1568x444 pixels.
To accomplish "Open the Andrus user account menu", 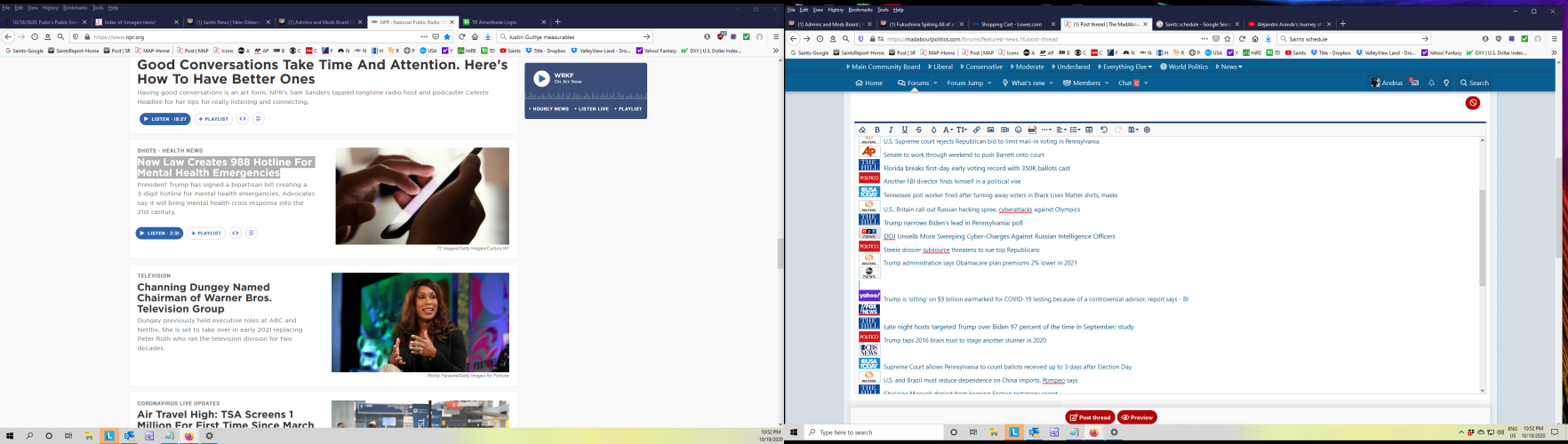I will 1387,83.
